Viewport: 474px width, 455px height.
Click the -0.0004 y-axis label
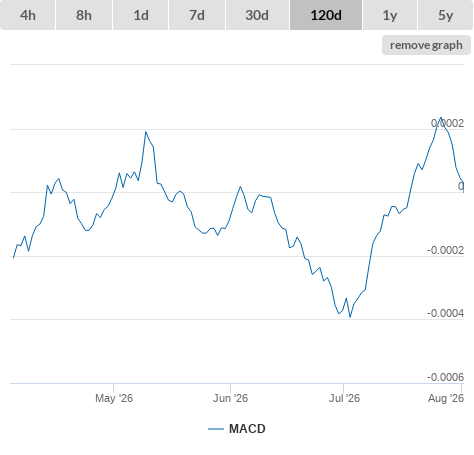coord(445,313)
